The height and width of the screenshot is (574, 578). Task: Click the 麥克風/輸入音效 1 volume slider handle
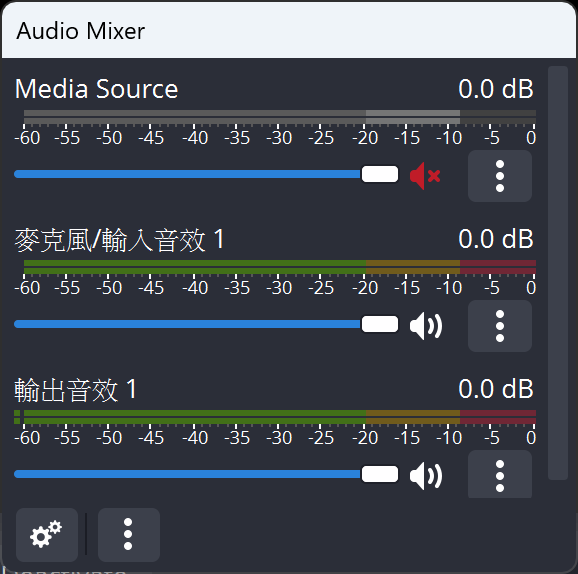pyautogui.click(x=380, y=324)
